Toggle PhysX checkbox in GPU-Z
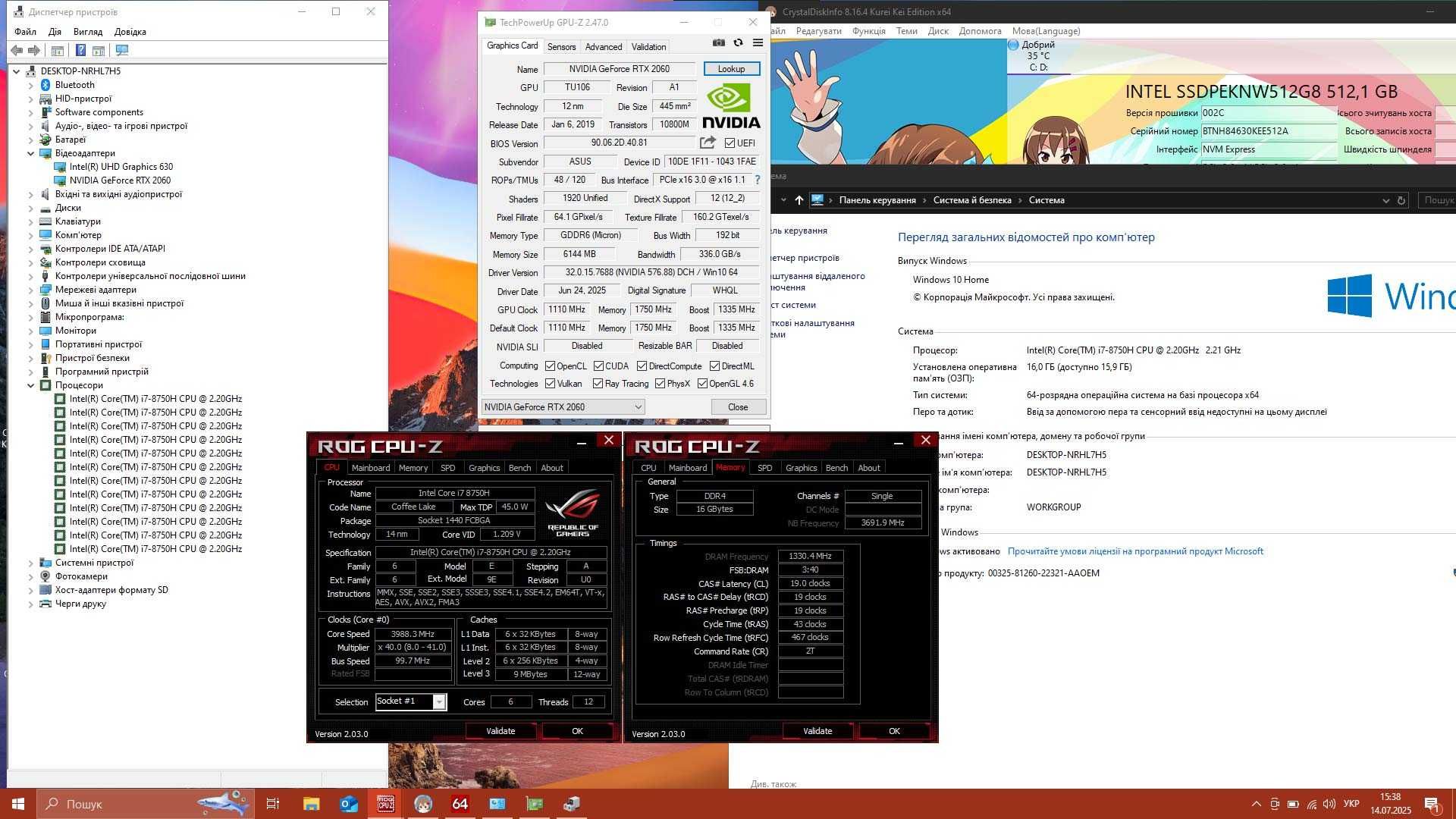 pos(660,384)
